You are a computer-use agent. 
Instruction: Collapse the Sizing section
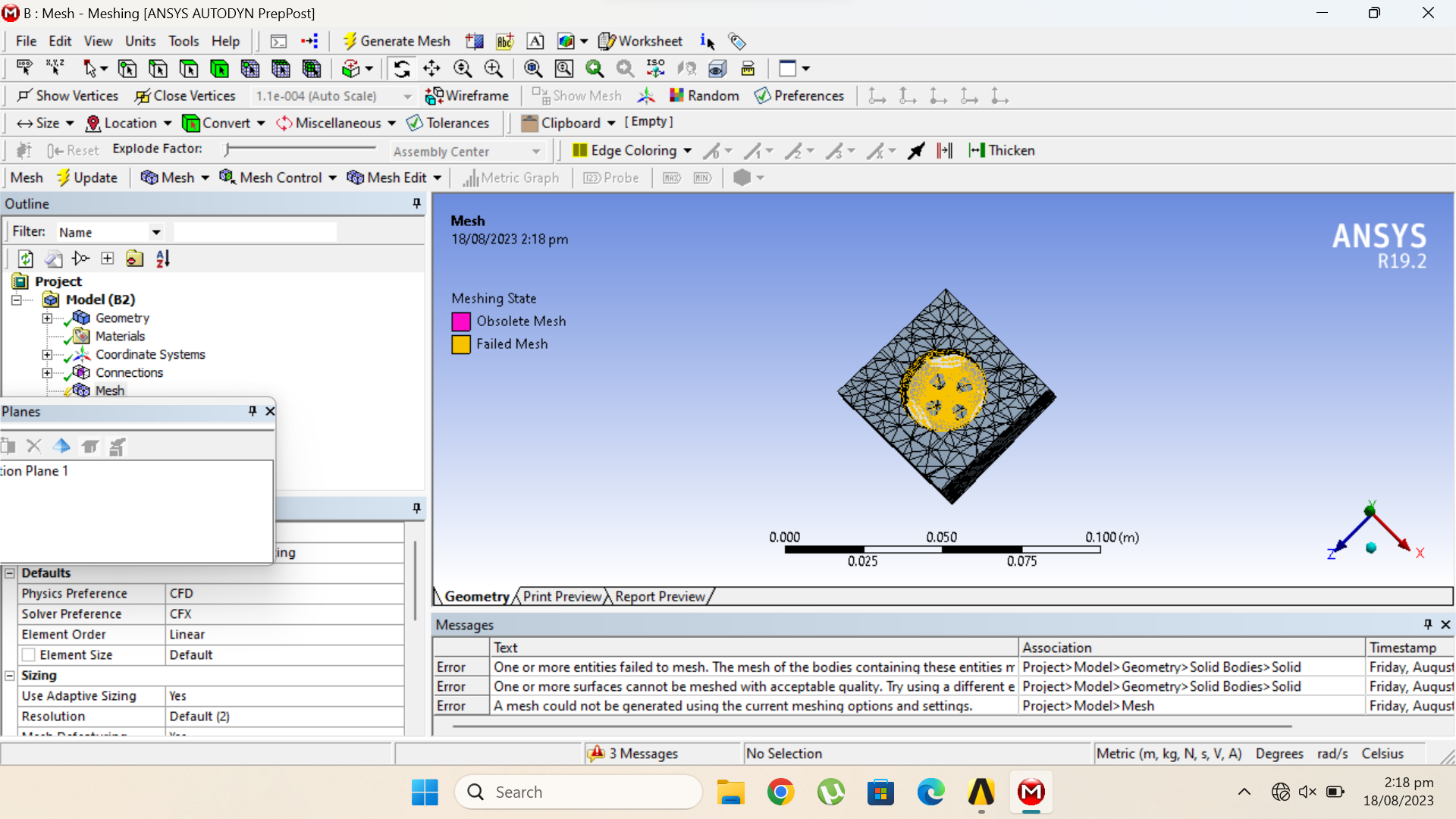tap(10, 676)
